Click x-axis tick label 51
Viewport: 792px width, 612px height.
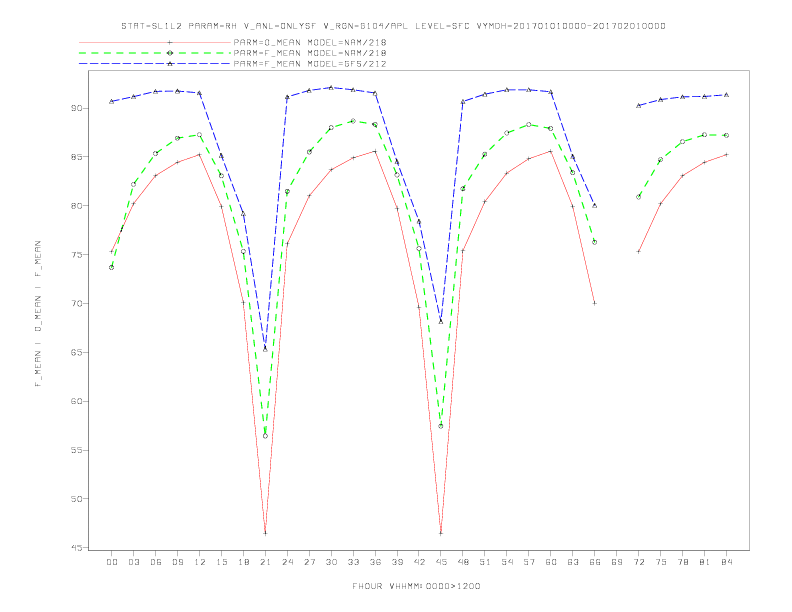coord(485,562)
